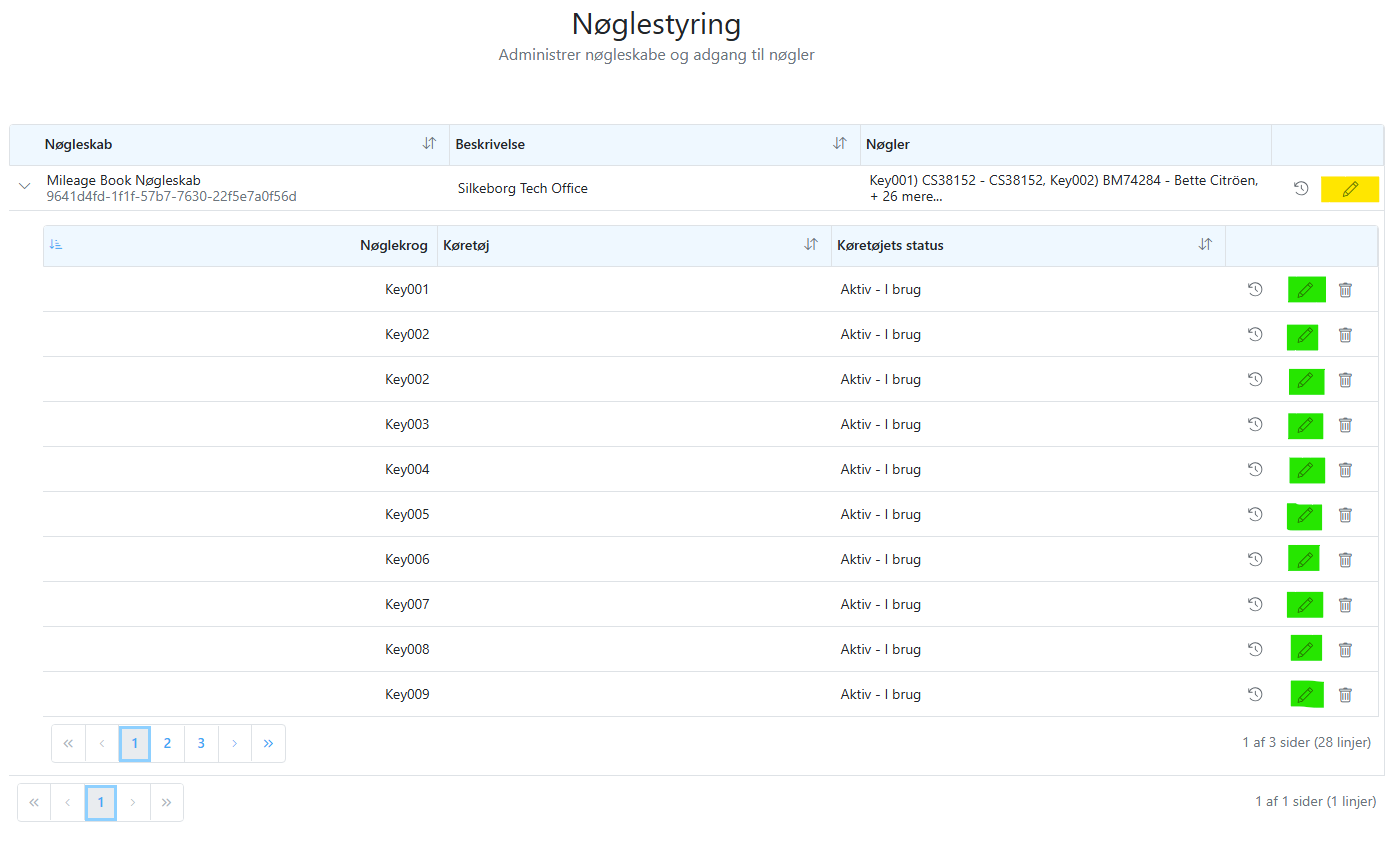The image size is (1396, 841).
Task: Sort by the Nøgleskab column
Action: pos(429,144)
